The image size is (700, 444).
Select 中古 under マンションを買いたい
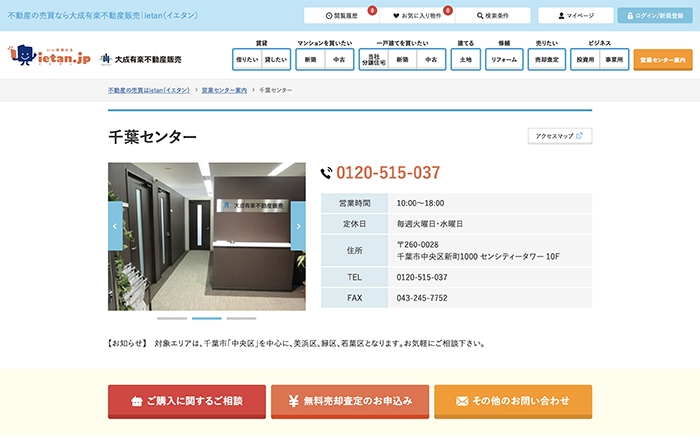339,59
